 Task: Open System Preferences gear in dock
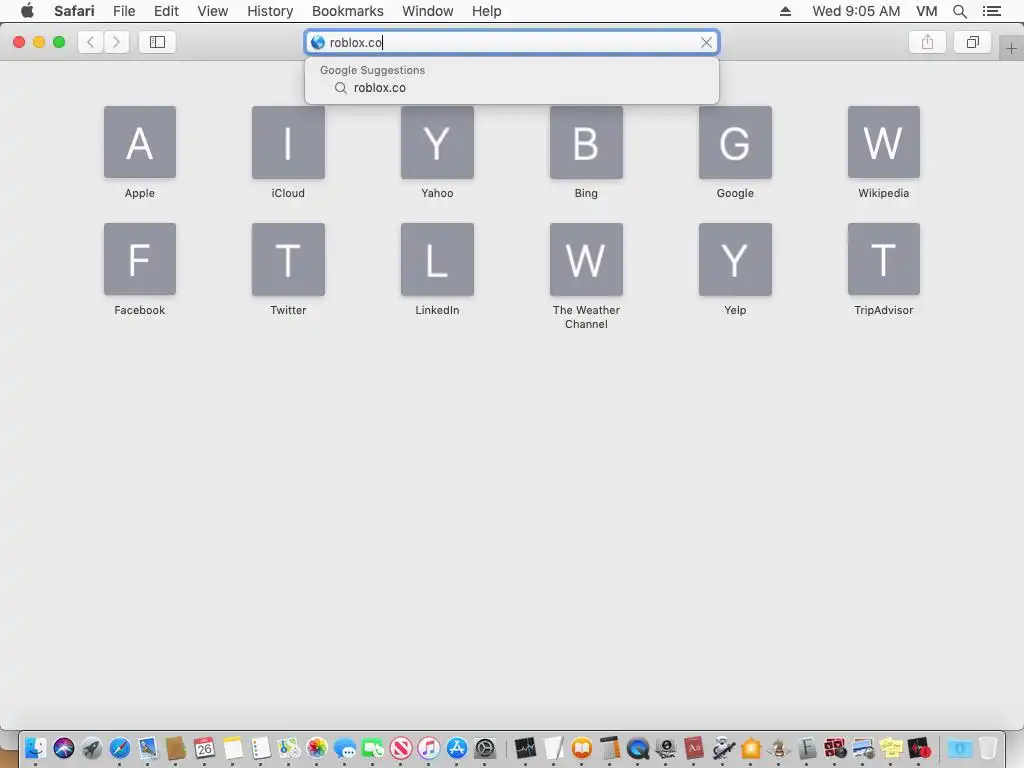[485, 748]
